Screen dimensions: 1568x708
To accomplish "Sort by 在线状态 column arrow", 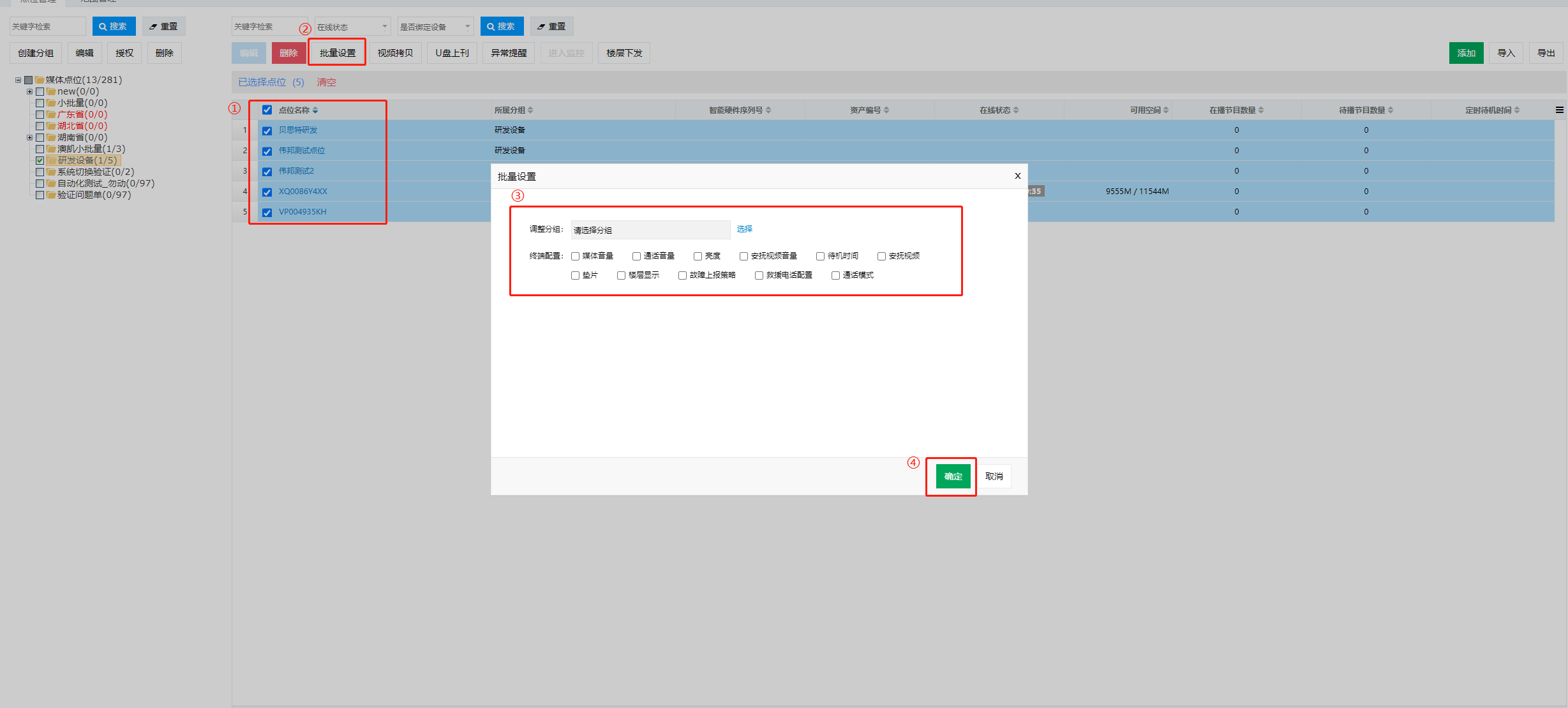I will pos(1016,110).
